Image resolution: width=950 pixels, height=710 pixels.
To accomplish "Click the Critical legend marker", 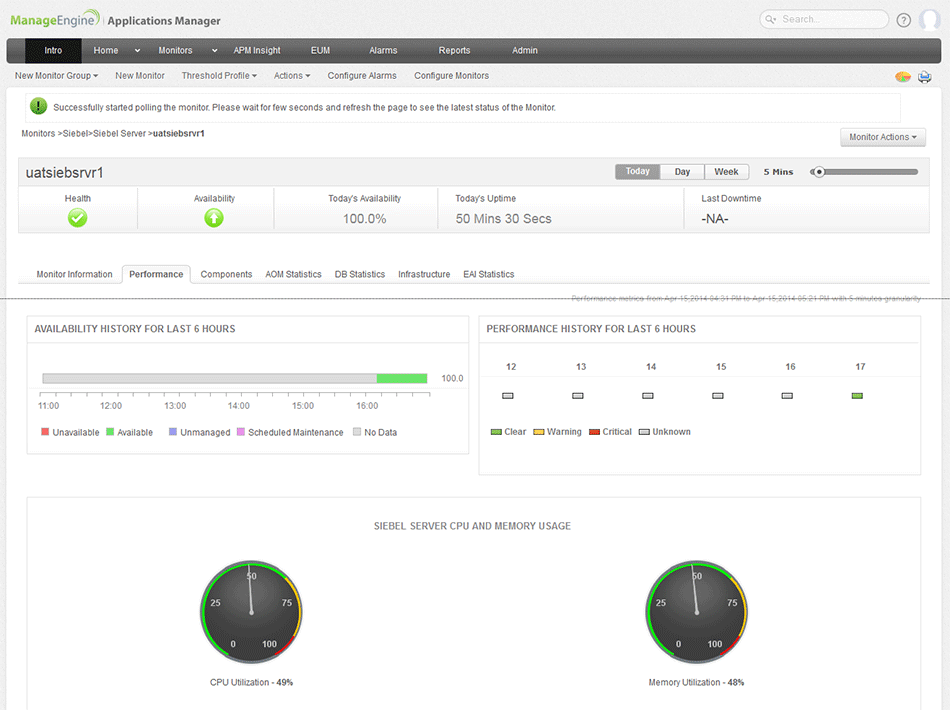I will 594,432.
